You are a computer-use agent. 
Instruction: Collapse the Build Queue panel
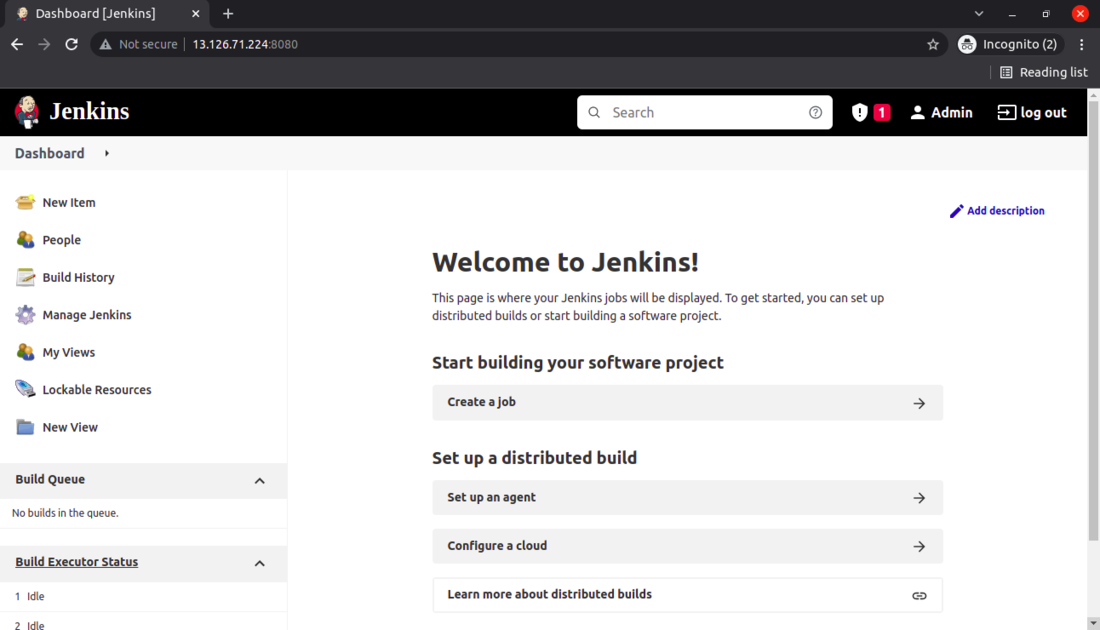[259, 481]
